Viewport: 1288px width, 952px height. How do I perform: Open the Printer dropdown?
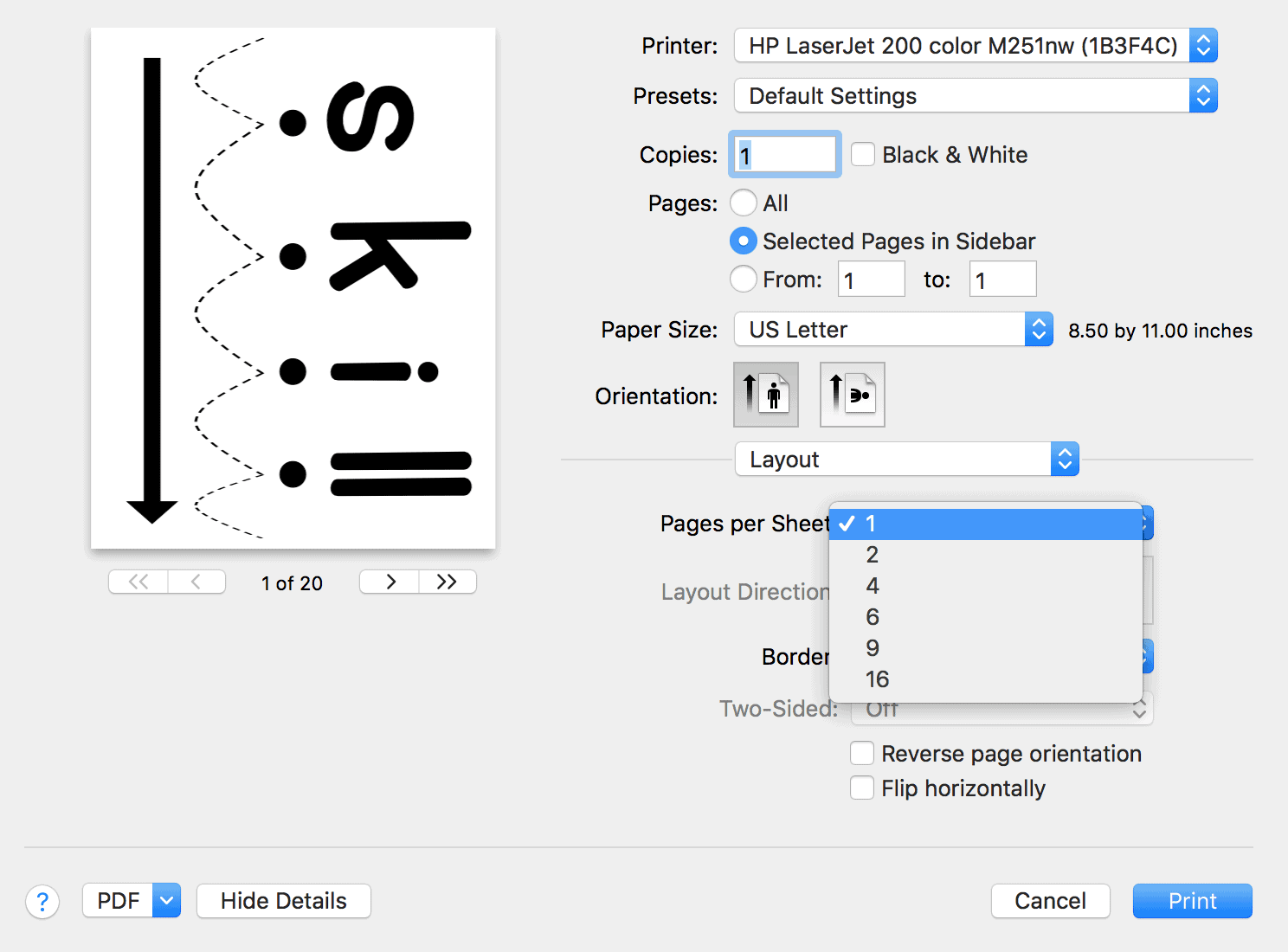tap(976, 46)
